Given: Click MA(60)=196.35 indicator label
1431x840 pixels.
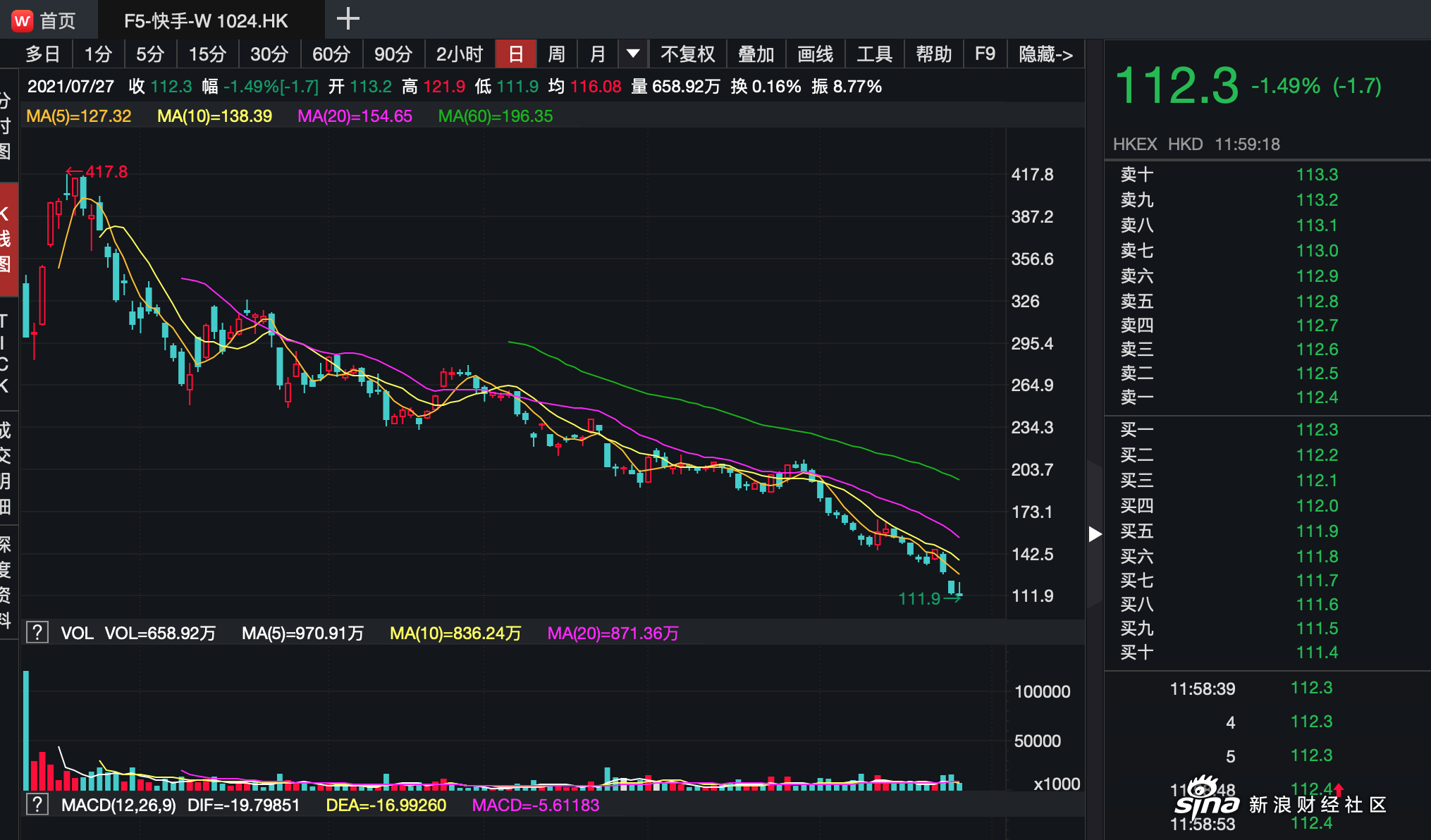Looking at the screenshot, I should (496, 116).
